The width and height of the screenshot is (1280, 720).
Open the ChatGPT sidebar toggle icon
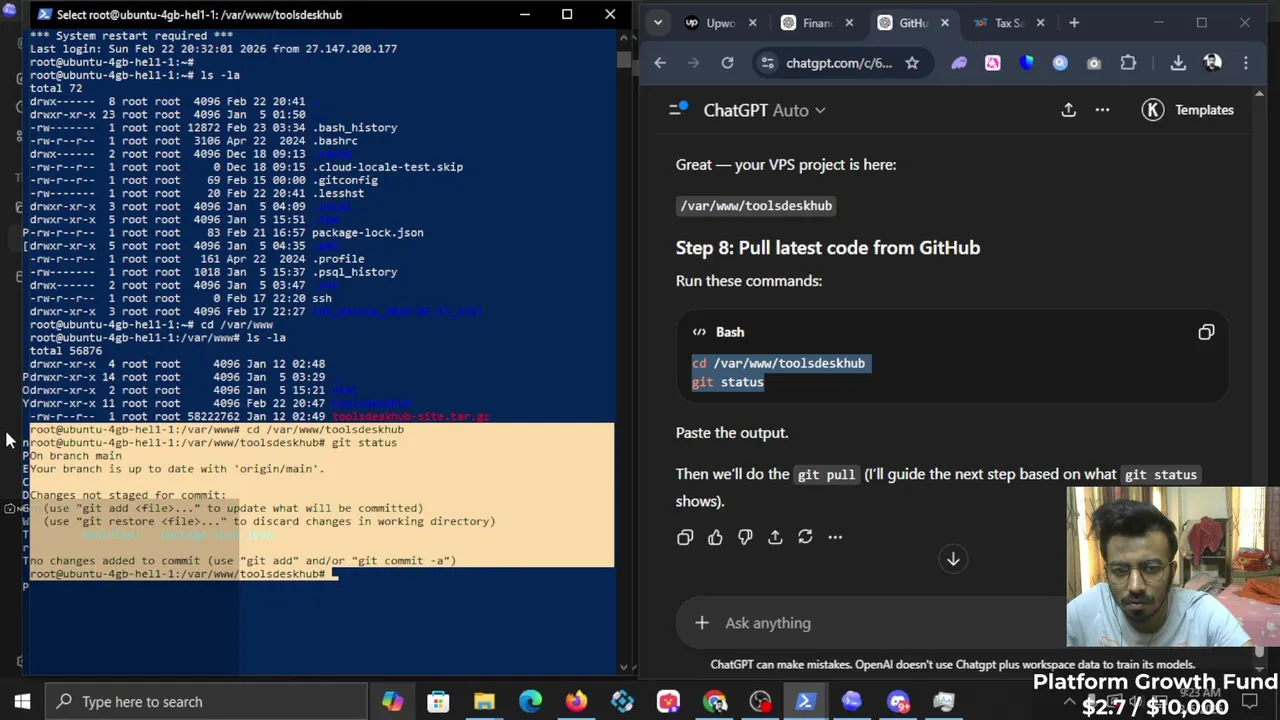[678, 109]
